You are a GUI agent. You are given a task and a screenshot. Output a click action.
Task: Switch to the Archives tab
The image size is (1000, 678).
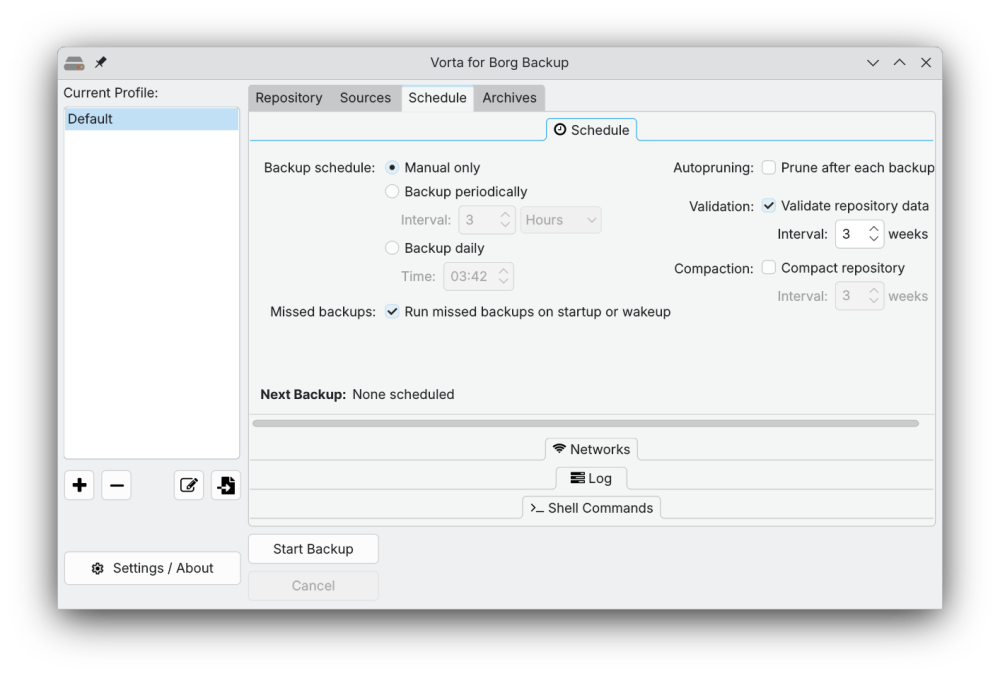coord(509,98)
